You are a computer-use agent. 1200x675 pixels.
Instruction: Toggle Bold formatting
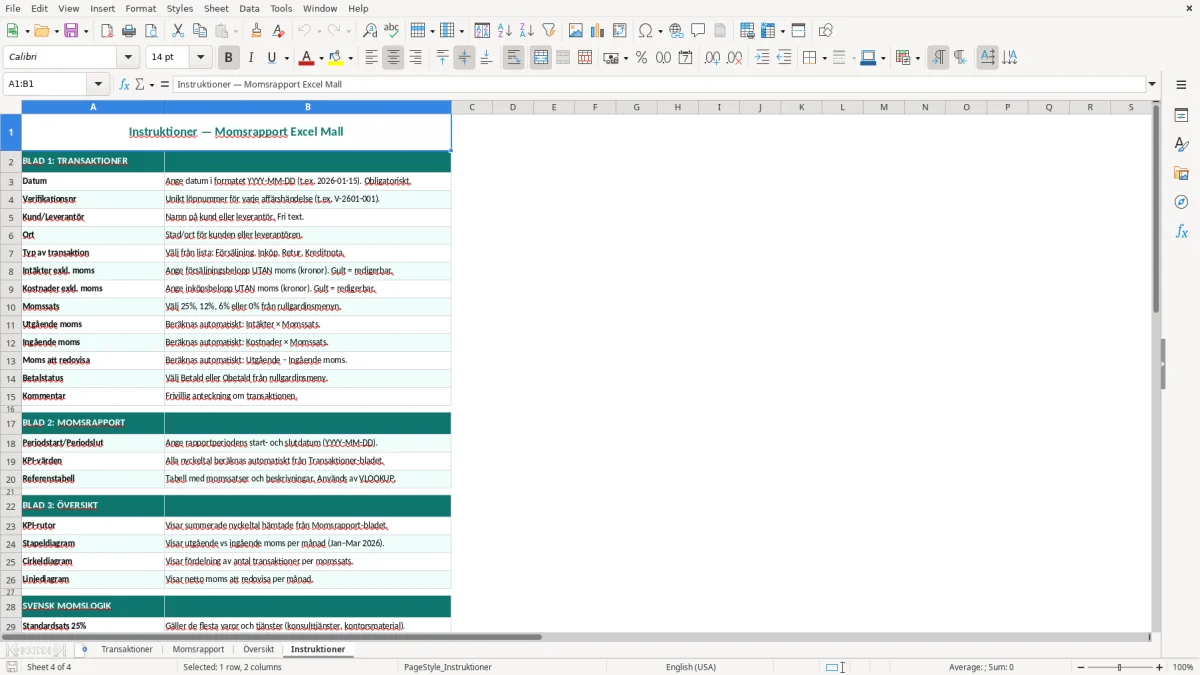(x=228, y=58)
